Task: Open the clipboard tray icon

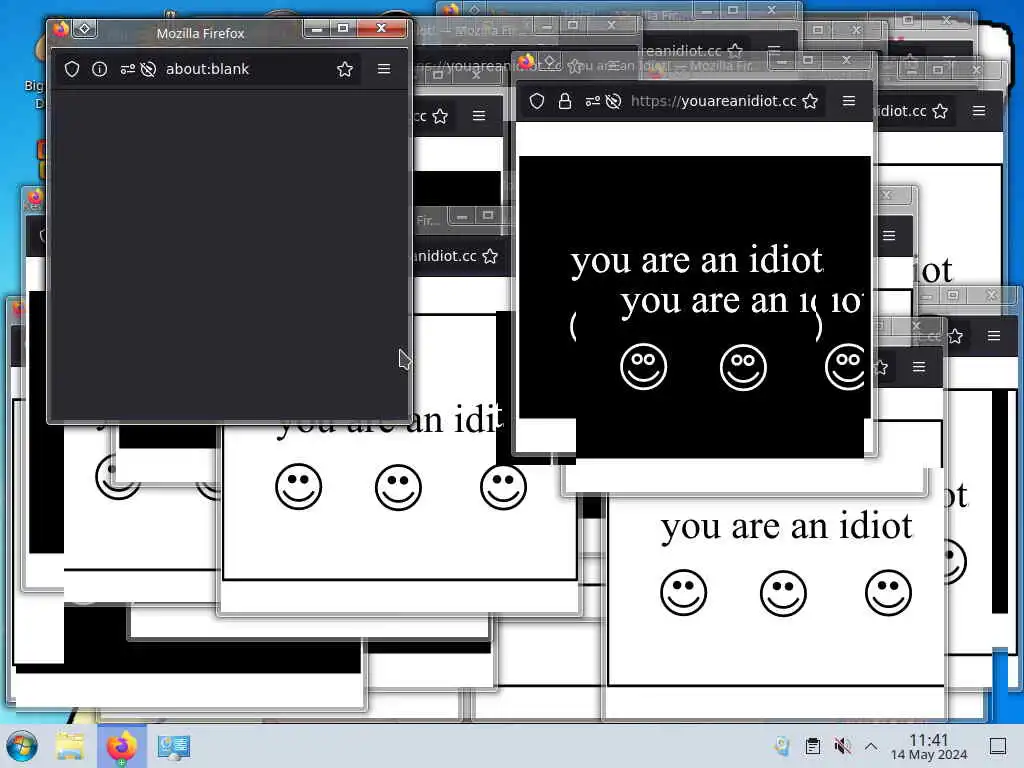Action: (813, 746)
